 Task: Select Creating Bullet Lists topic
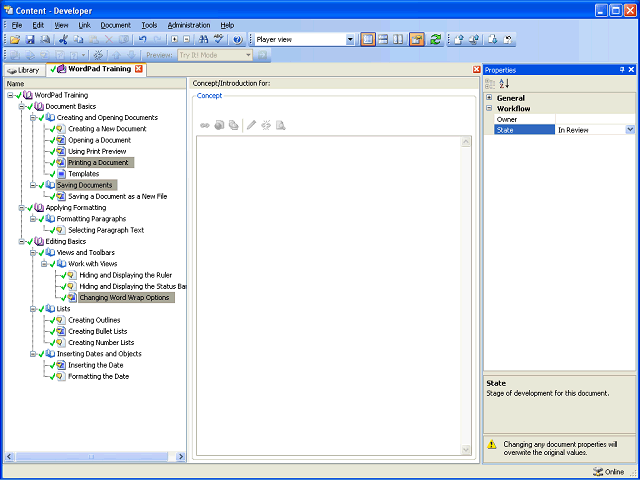coord(98,331)
